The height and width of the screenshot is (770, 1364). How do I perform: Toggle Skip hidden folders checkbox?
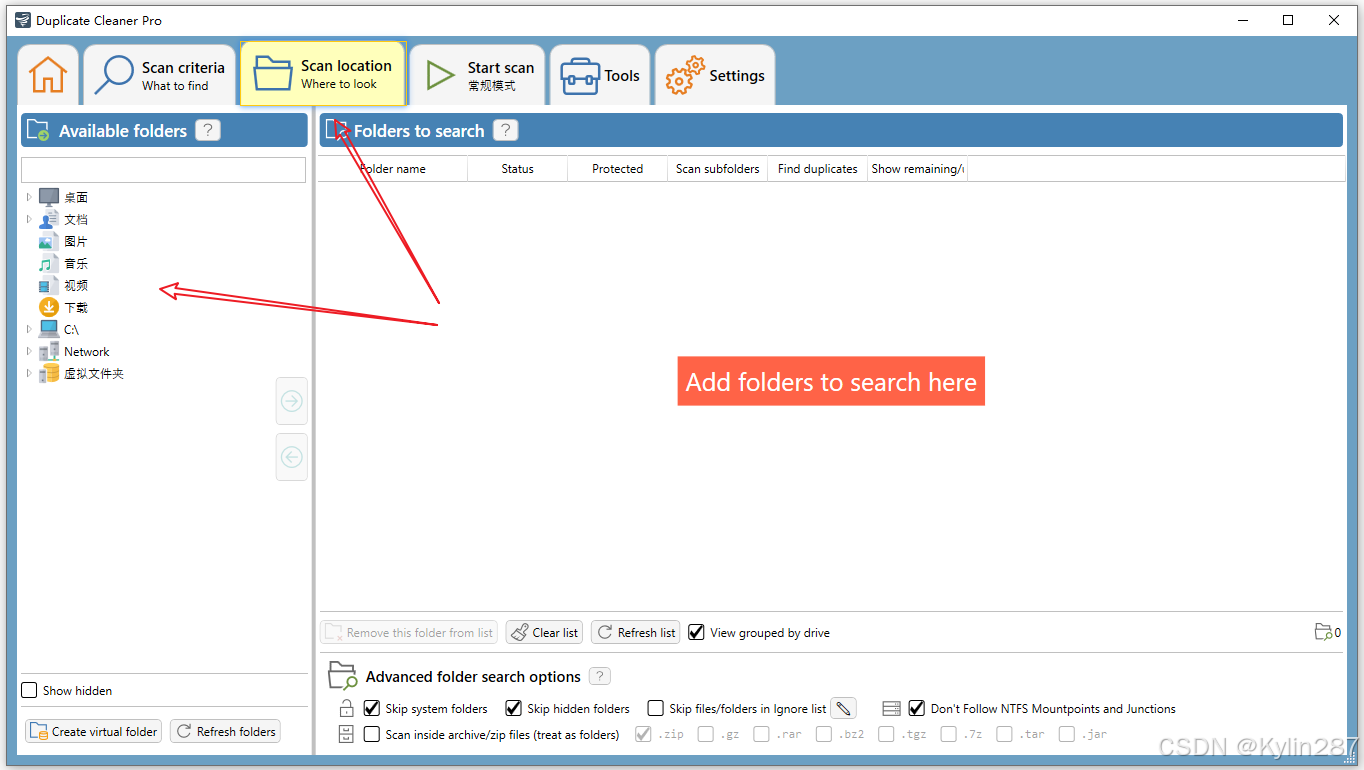point(513,708)
